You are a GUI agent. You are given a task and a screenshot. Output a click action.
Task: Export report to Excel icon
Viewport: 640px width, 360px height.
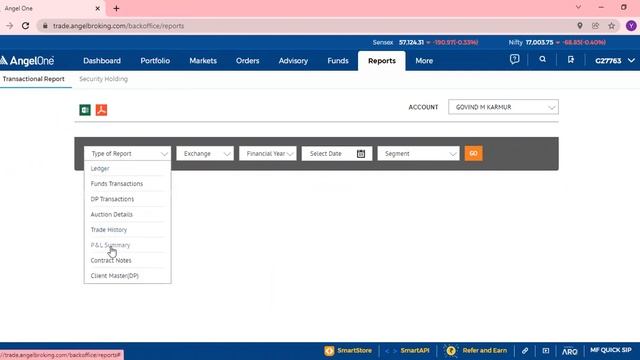(x=85, y=110)
